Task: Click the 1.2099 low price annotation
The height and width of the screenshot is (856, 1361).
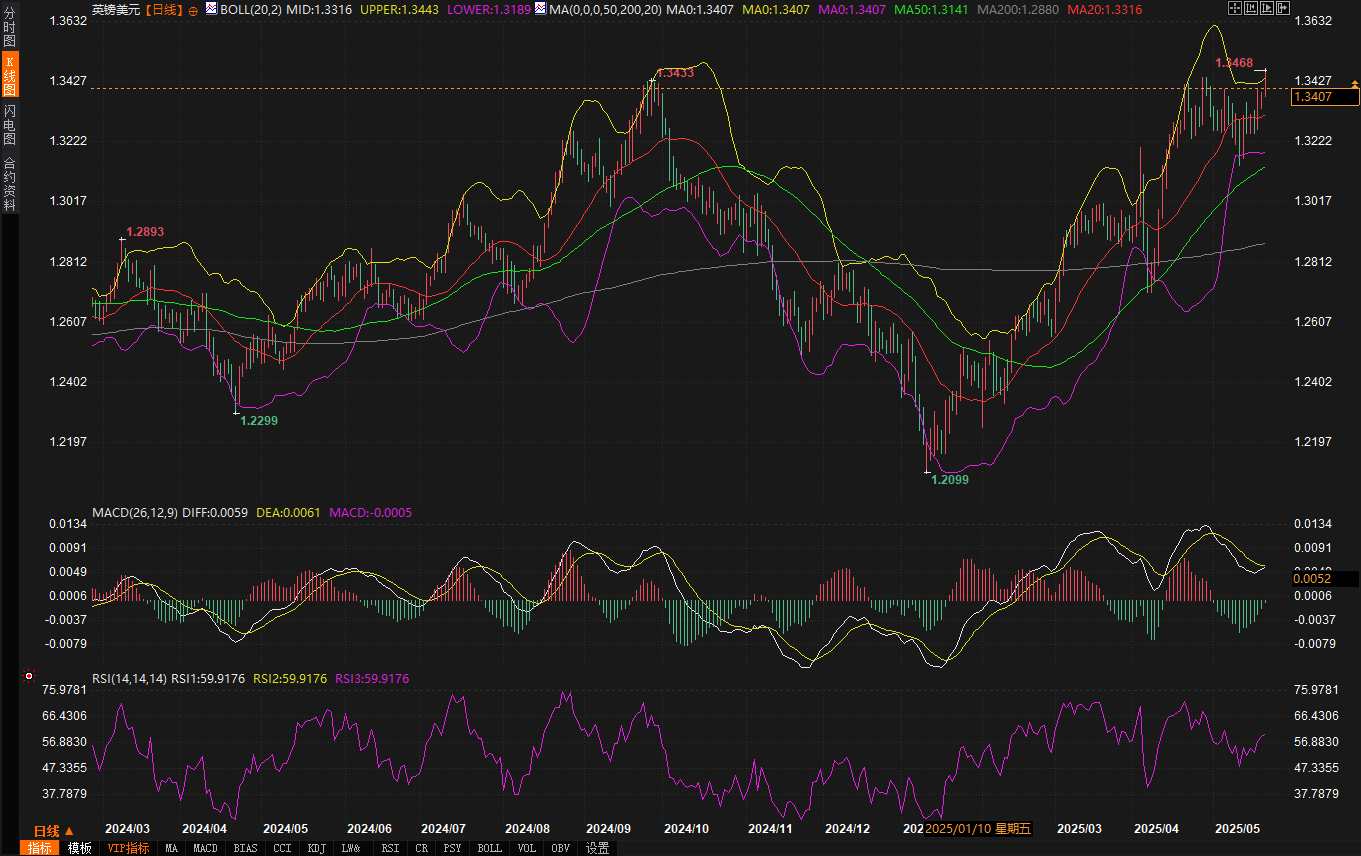Action: pos(950,480)
